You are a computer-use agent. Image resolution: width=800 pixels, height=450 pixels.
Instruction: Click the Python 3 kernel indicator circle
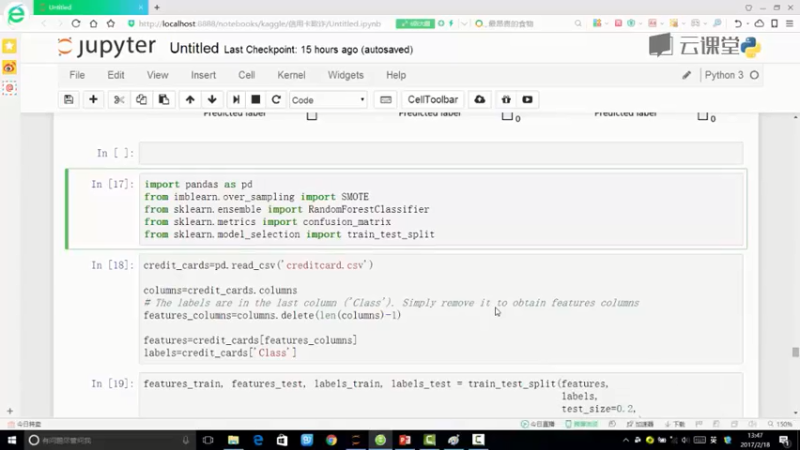[x=754, y=76]
